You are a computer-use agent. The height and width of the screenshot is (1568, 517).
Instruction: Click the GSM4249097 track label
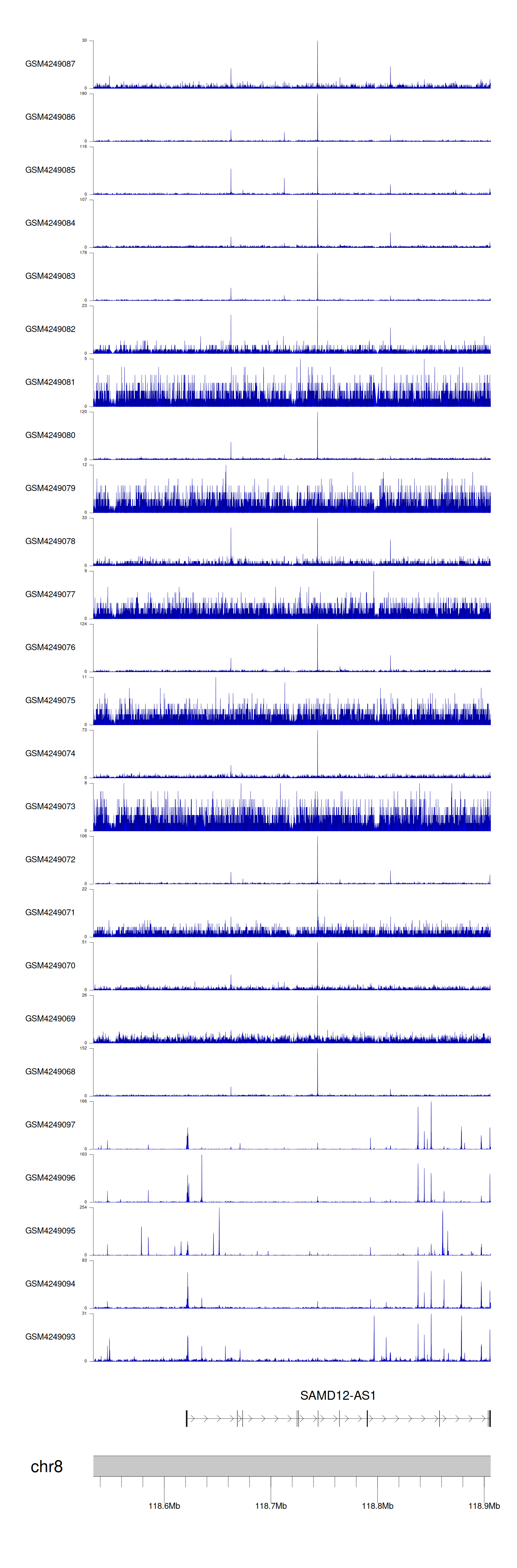click(x=50, y=1124)
